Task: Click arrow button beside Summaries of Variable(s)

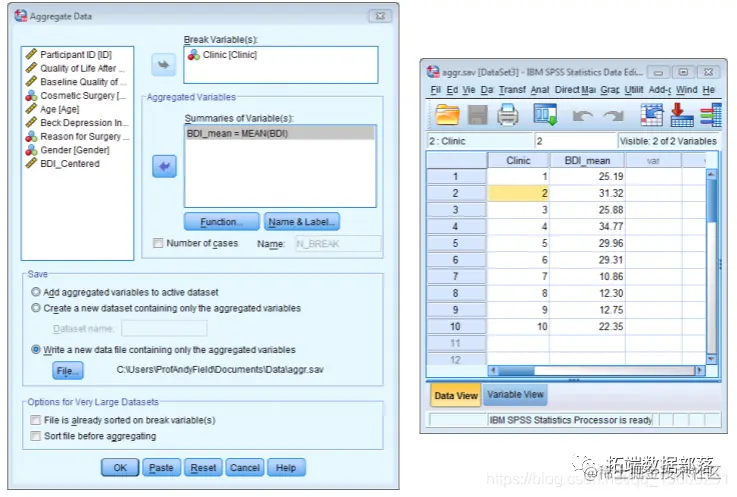Action: pos(164,166)
